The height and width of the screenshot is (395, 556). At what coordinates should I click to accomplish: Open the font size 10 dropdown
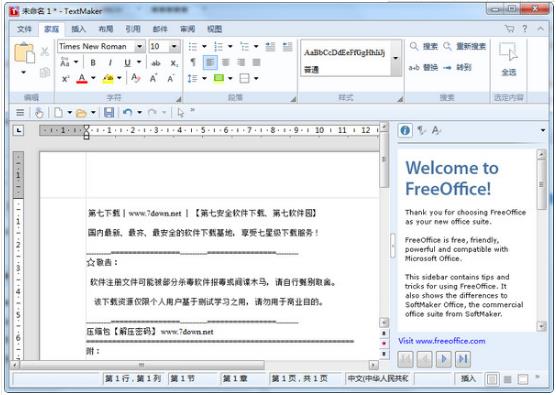(174, 46)
